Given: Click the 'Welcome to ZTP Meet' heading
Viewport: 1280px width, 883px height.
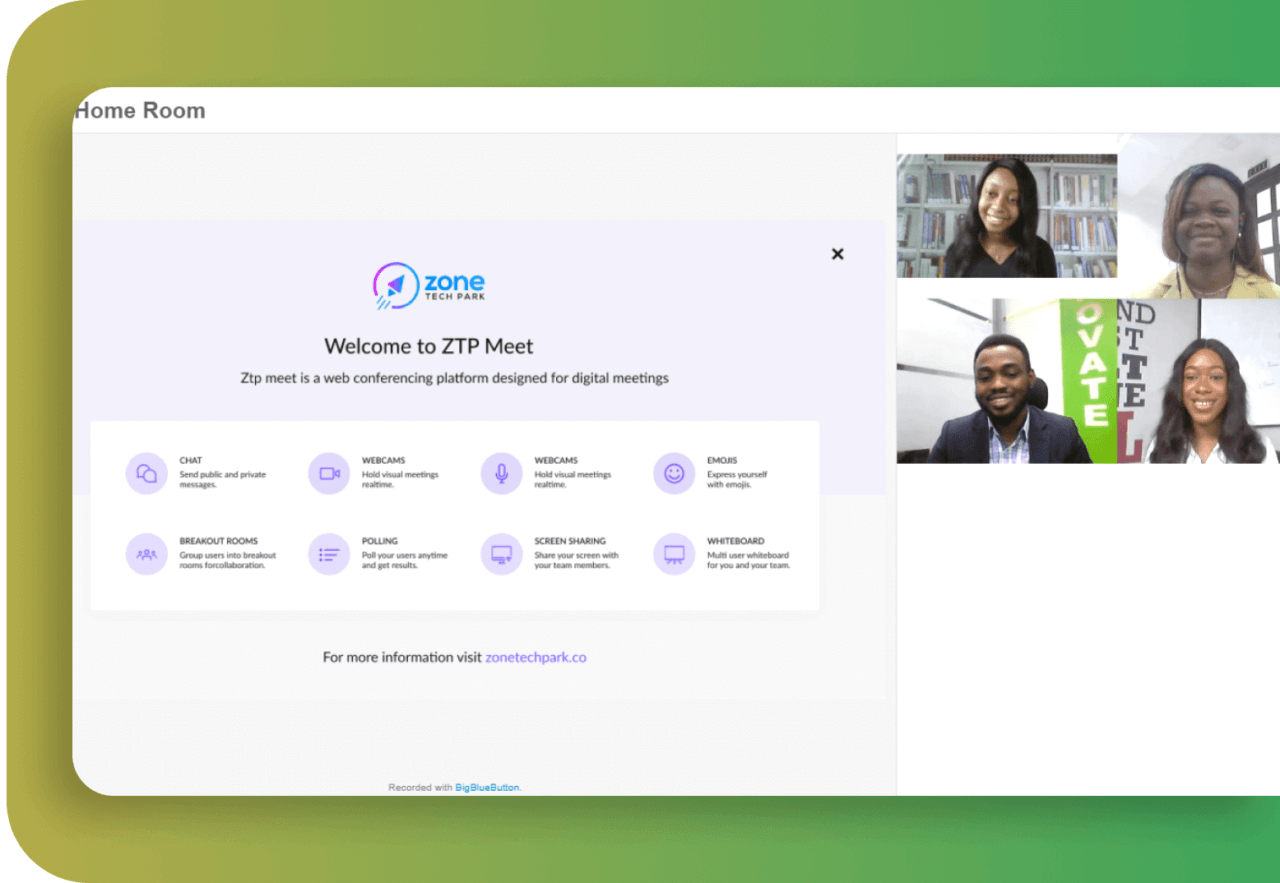Looking at the screenshot, I should click(x=429, y=346).
